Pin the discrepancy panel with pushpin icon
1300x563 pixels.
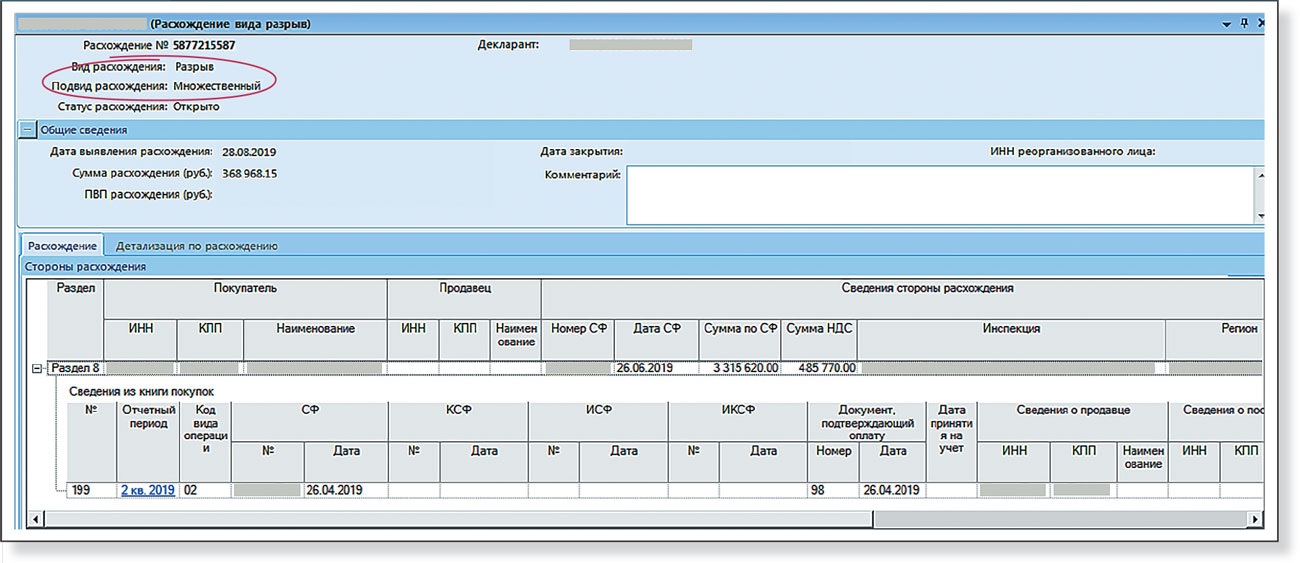pyautogui.click(x=1244, y=24)
